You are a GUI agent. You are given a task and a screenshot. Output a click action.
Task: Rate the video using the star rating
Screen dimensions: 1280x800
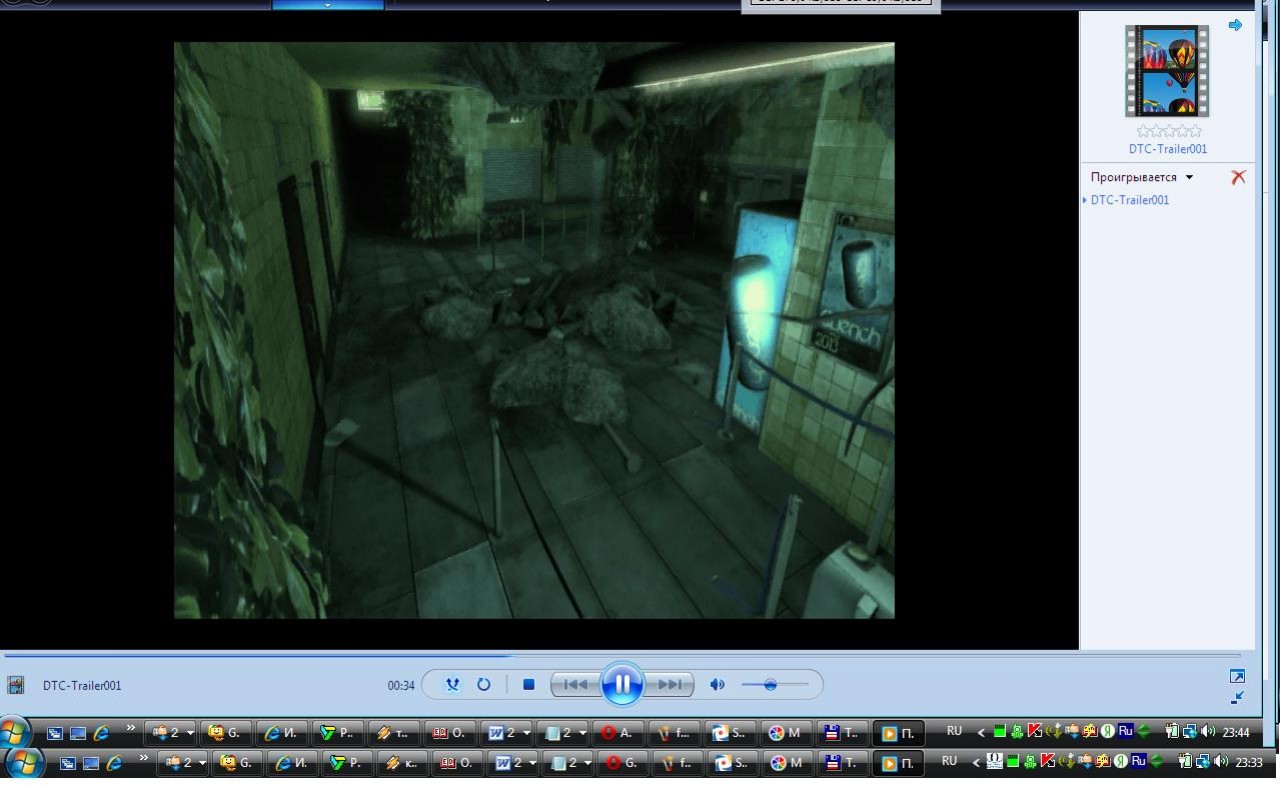click(x=1169, y=131)
